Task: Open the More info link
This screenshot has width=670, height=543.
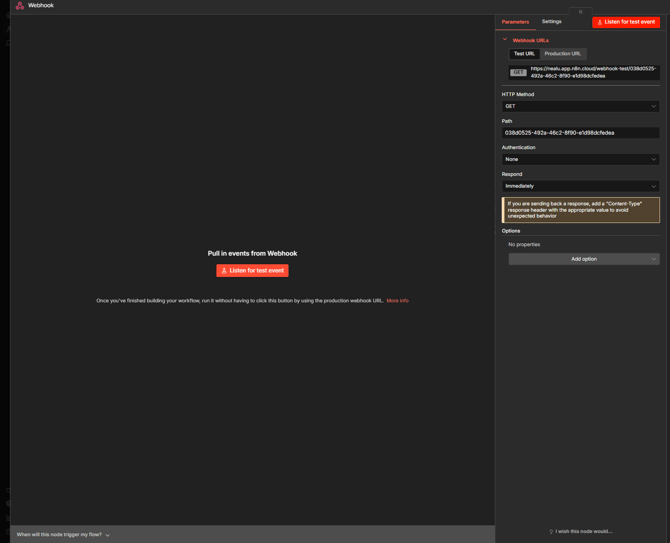Action: [x=397, y=301]
